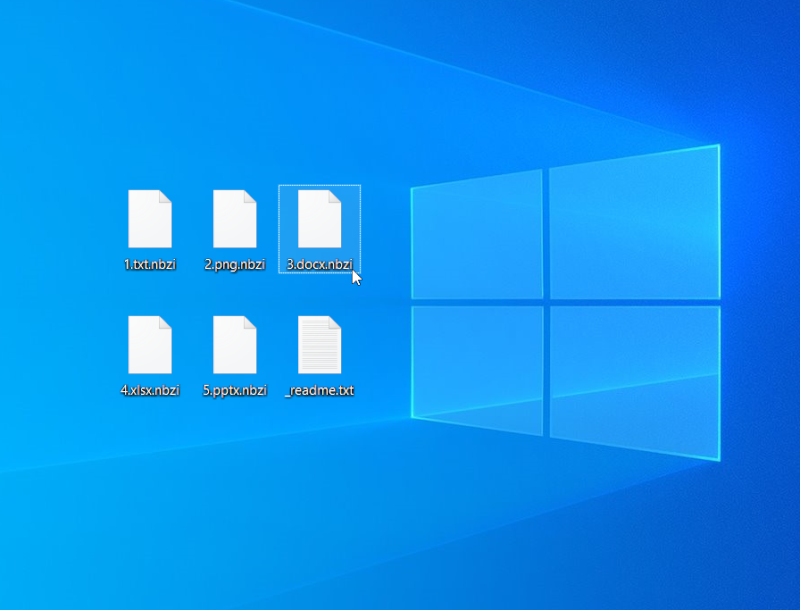Click the "3.docx.nbzi" file name label

click(320, 264)
